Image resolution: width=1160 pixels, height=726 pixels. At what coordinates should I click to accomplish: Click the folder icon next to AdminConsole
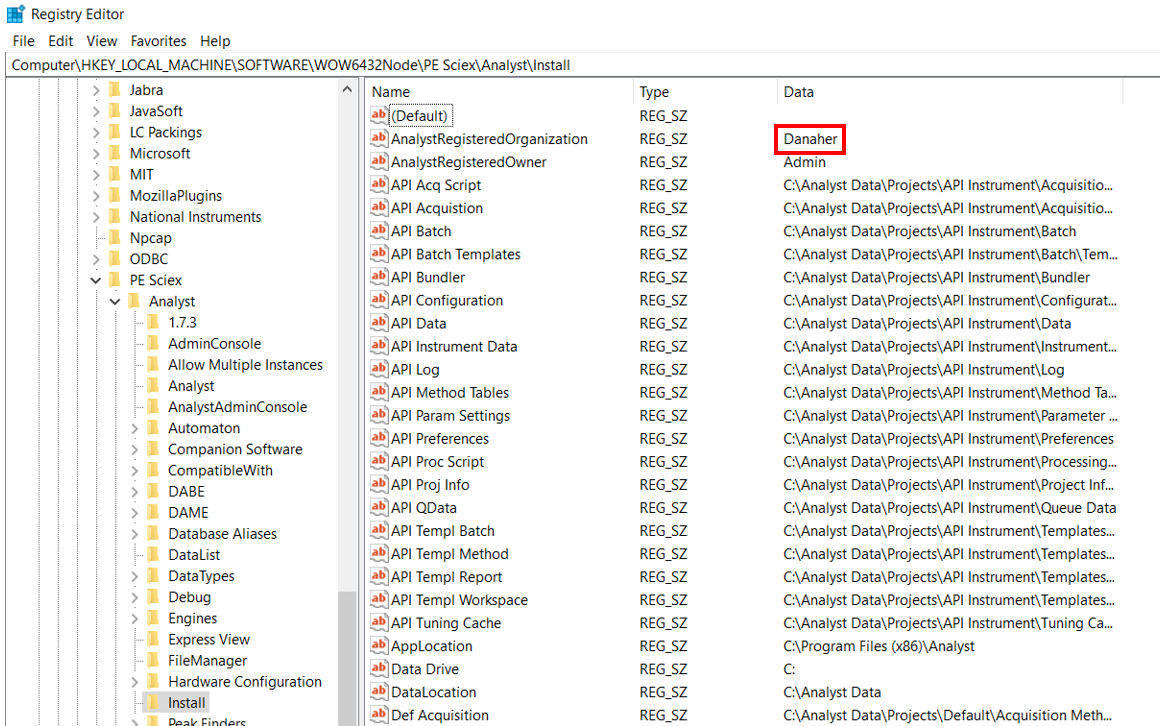point(153,343)
